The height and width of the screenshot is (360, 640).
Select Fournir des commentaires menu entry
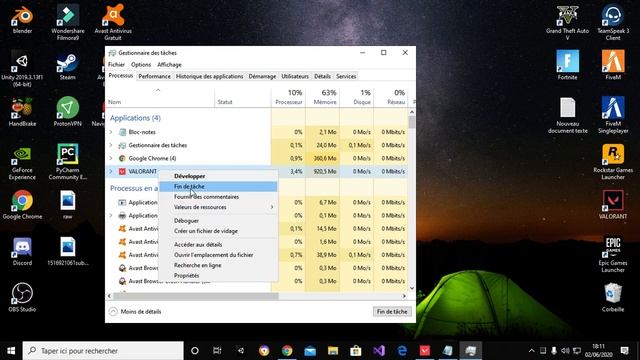pyautogui.click(x=218, y=196)
